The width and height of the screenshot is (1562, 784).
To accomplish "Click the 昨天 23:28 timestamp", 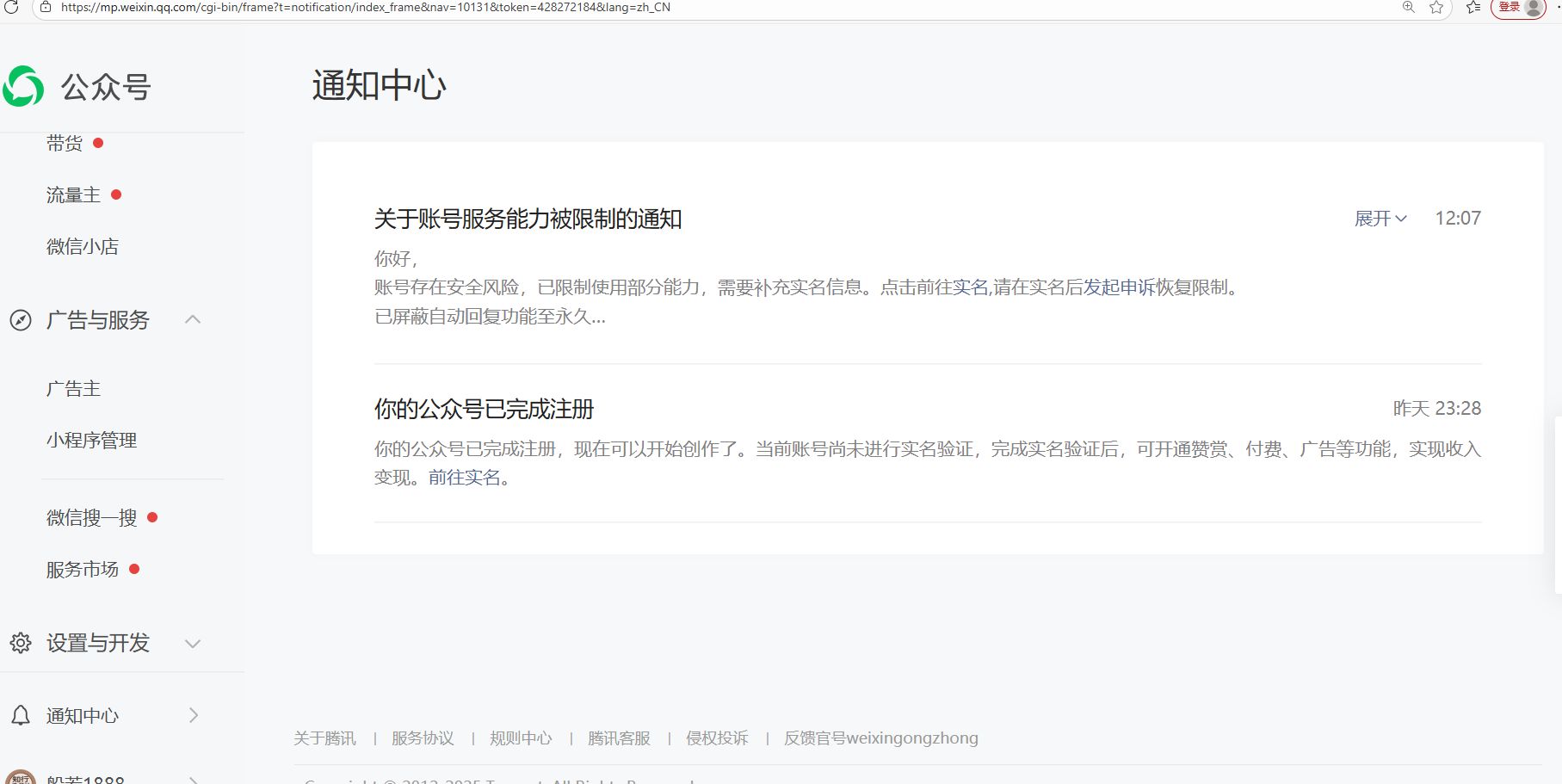I will point(1437,409).
